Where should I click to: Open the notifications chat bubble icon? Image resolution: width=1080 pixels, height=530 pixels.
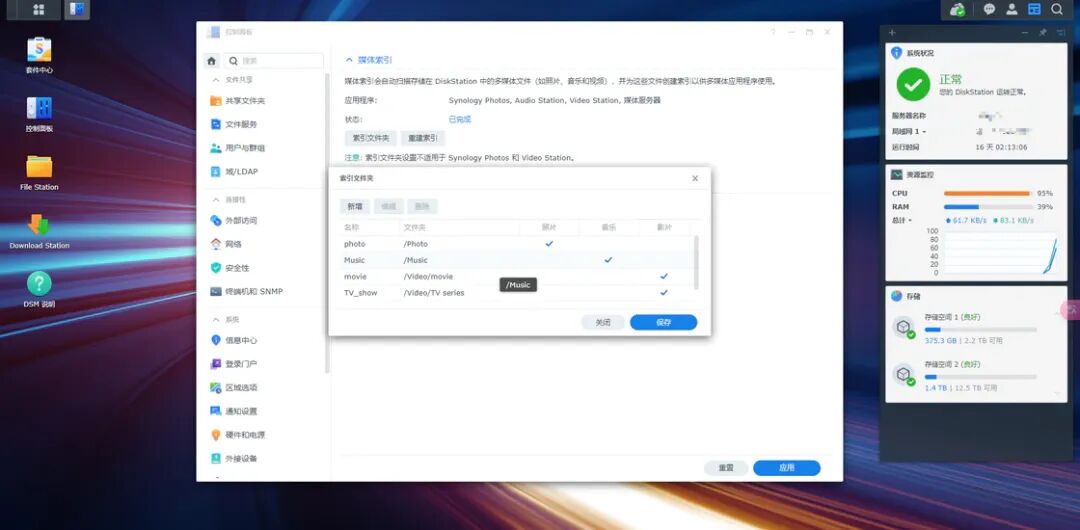click(989, 10)
